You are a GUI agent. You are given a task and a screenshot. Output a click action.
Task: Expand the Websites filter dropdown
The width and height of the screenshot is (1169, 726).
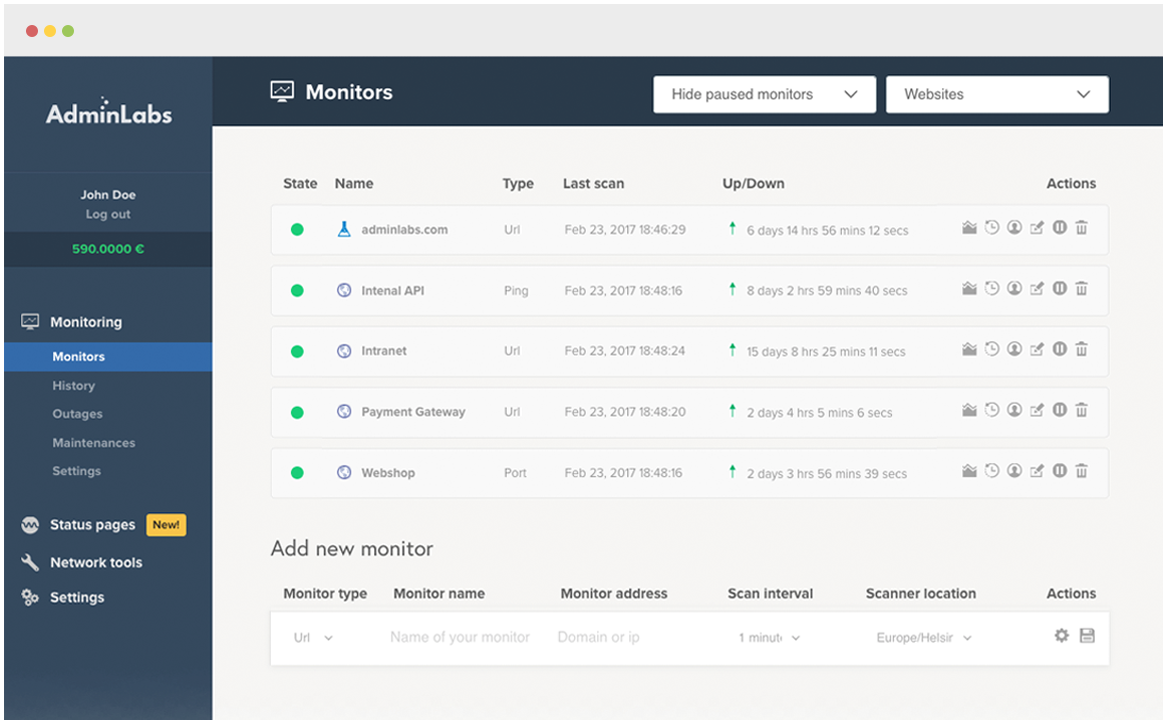coord(997,95)
